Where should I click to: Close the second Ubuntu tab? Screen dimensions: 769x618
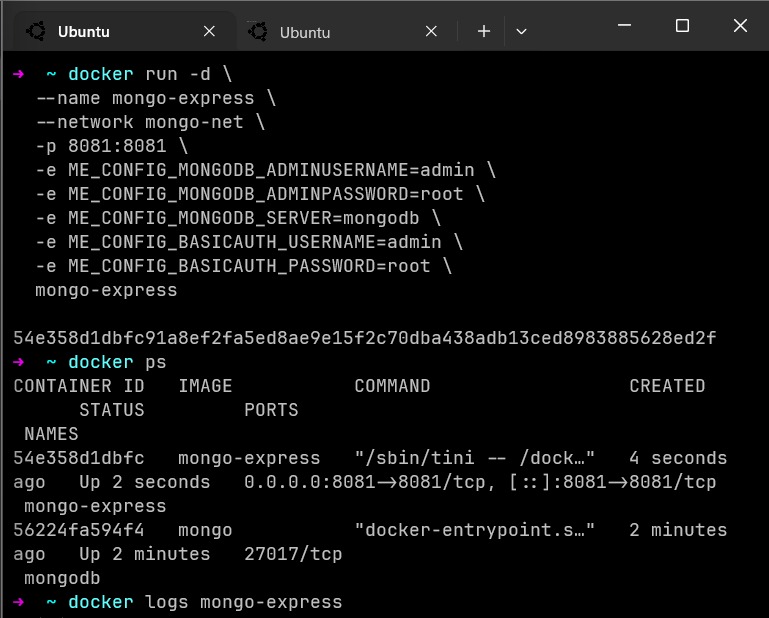[x=431, y=31]
